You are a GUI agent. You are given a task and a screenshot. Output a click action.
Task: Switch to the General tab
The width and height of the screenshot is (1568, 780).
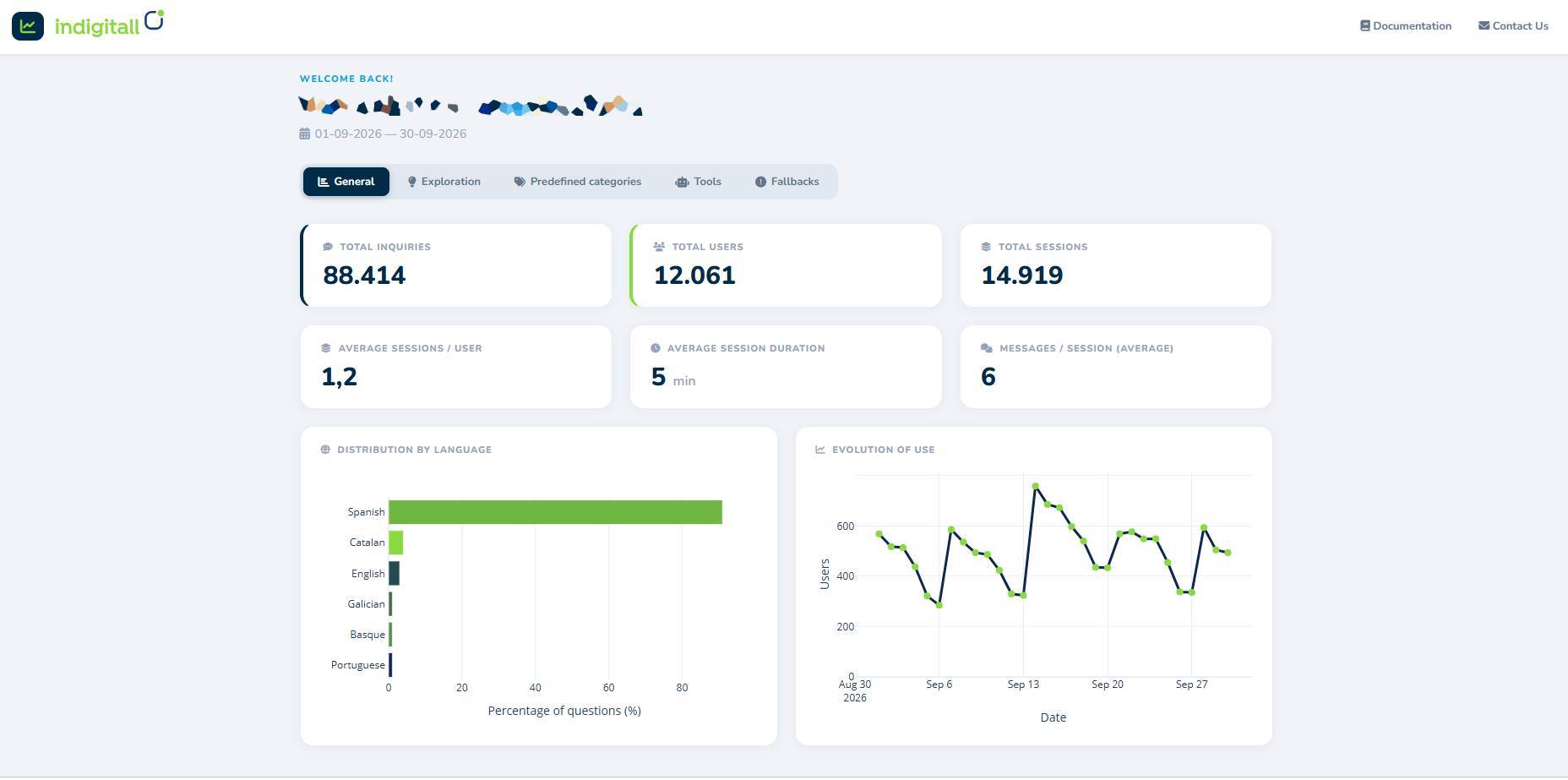coord(346,182)
